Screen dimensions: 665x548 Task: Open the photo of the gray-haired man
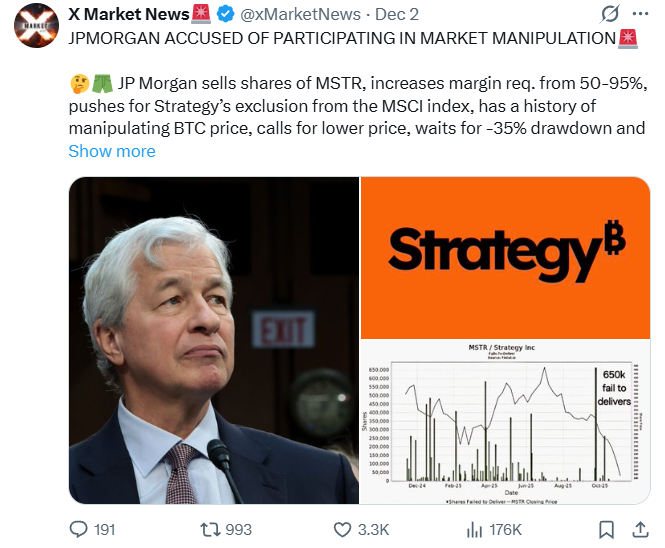[x=213, y=340]
